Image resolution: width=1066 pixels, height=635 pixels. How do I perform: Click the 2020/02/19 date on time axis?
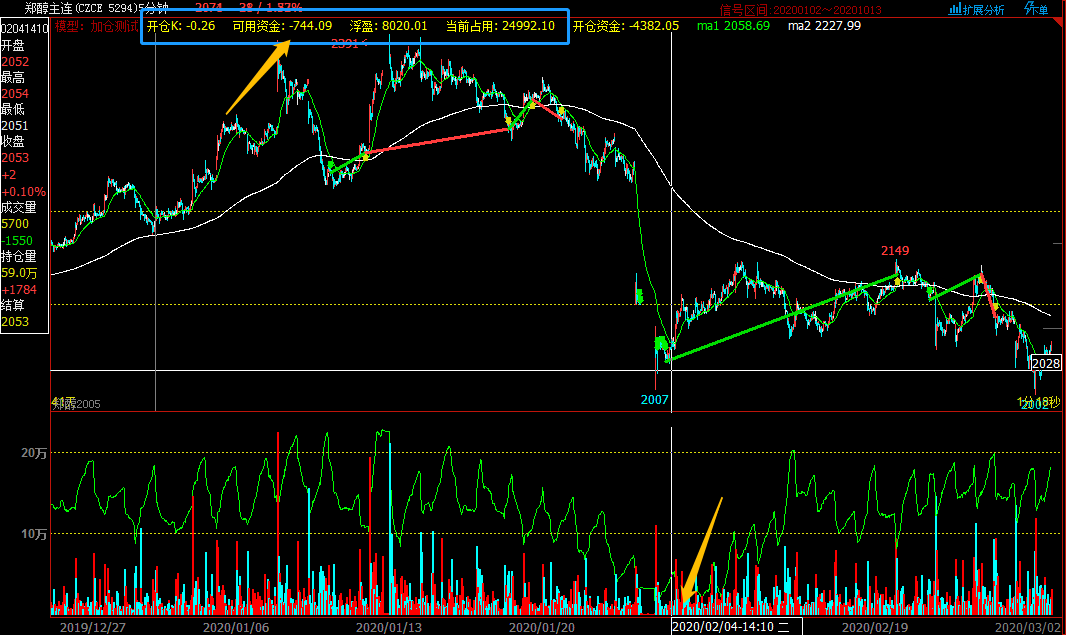pyautogui.click(x=873, y=627)
